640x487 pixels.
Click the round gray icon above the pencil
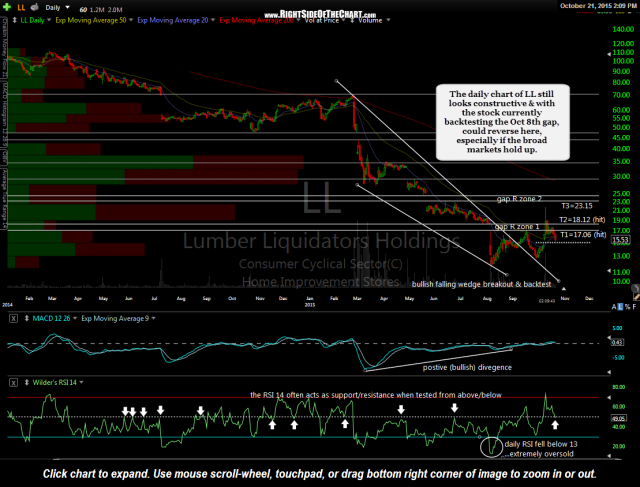coord(636,288)
